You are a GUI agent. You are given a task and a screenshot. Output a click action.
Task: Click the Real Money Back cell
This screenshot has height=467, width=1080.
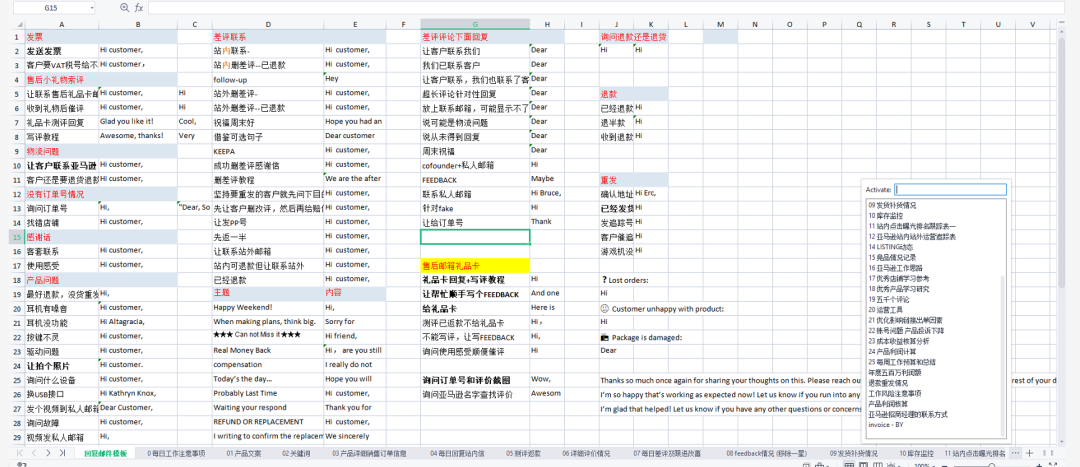268,351
